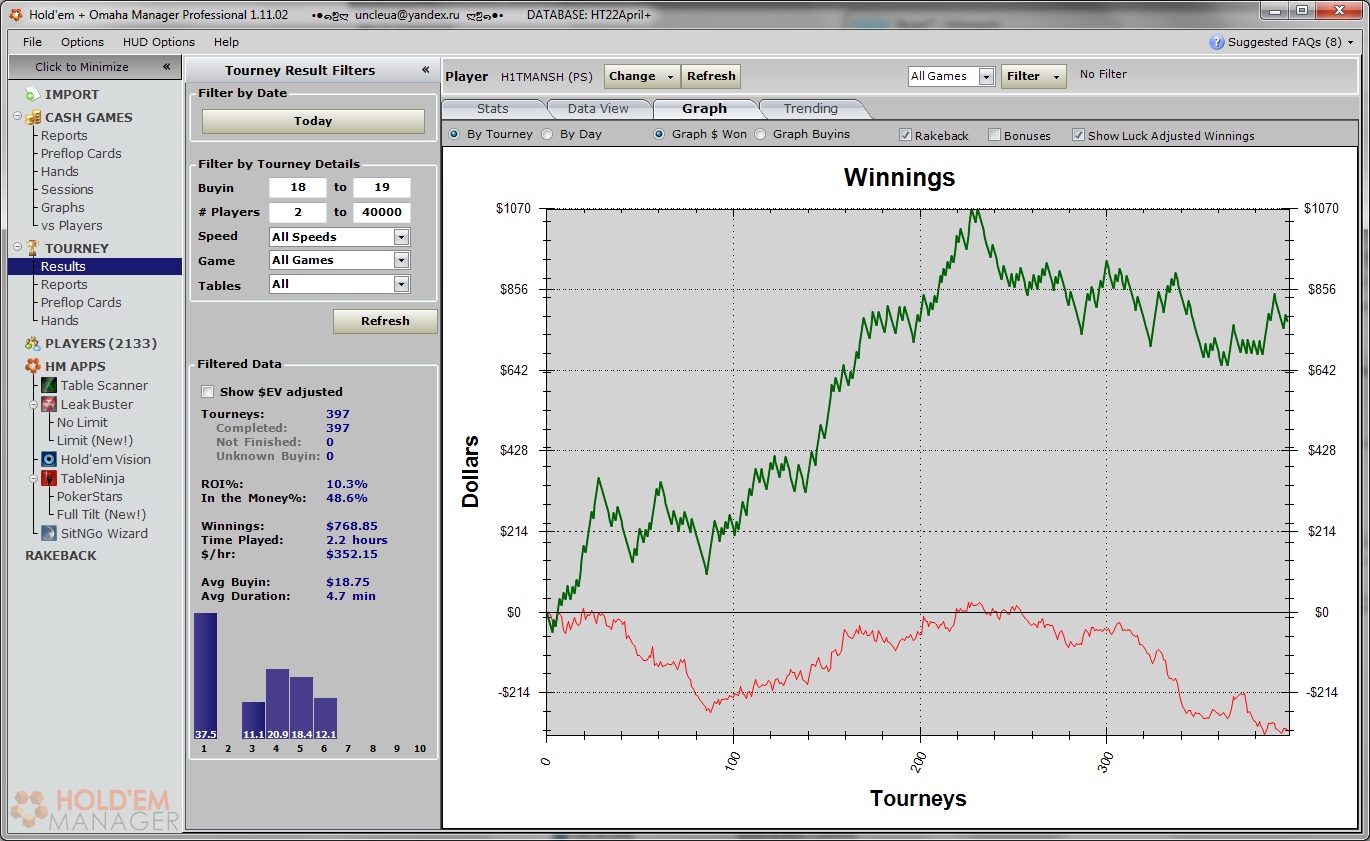Toggle Show Luck Adjusted Winnings checkbox
This screenshot has height=841, width=1370.
coord(1078,135)
